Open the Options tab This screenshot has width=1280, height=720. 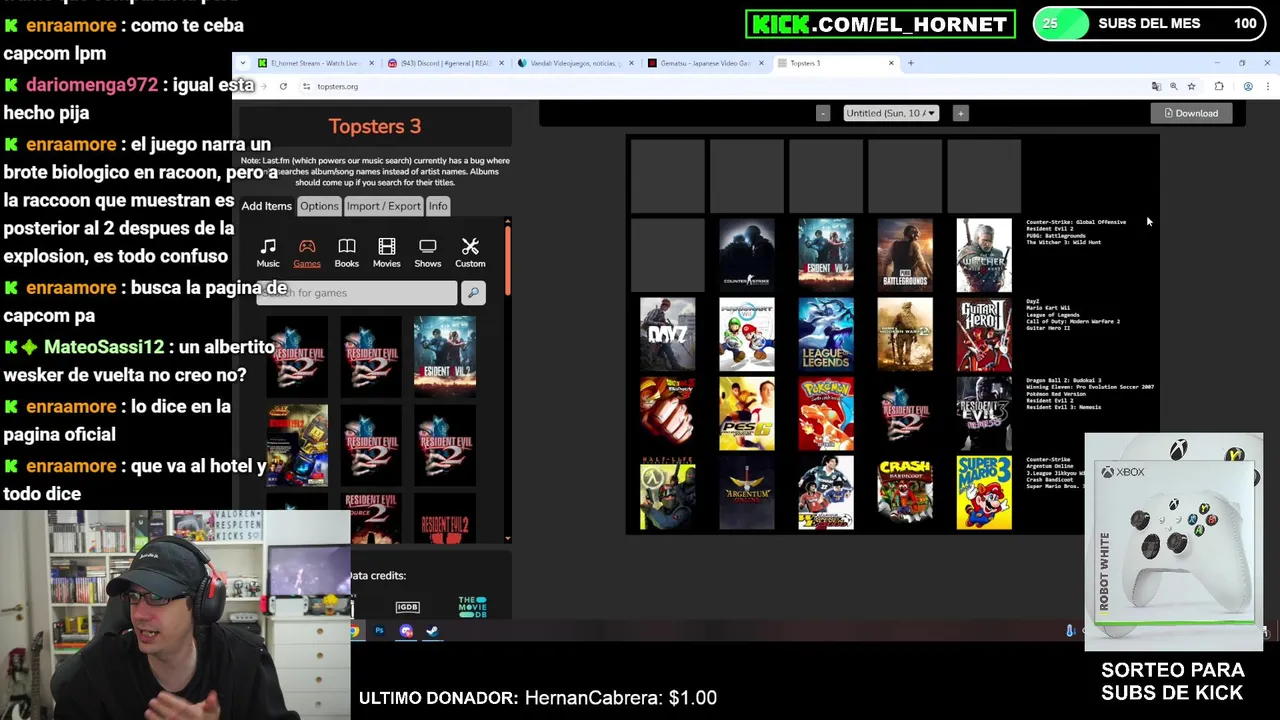click(319, 206)
